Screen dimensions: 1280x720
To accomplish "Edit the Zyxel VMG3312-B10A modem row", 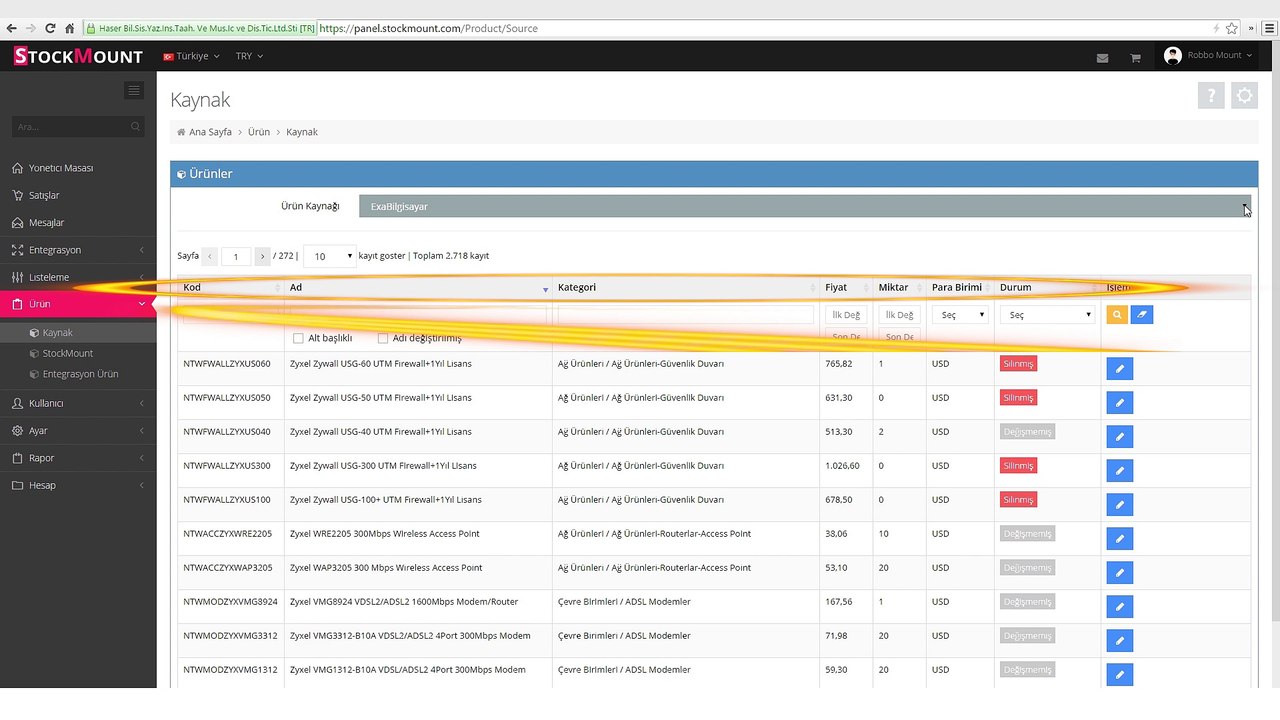I will pyautogui.click(x=1120, y=642).
